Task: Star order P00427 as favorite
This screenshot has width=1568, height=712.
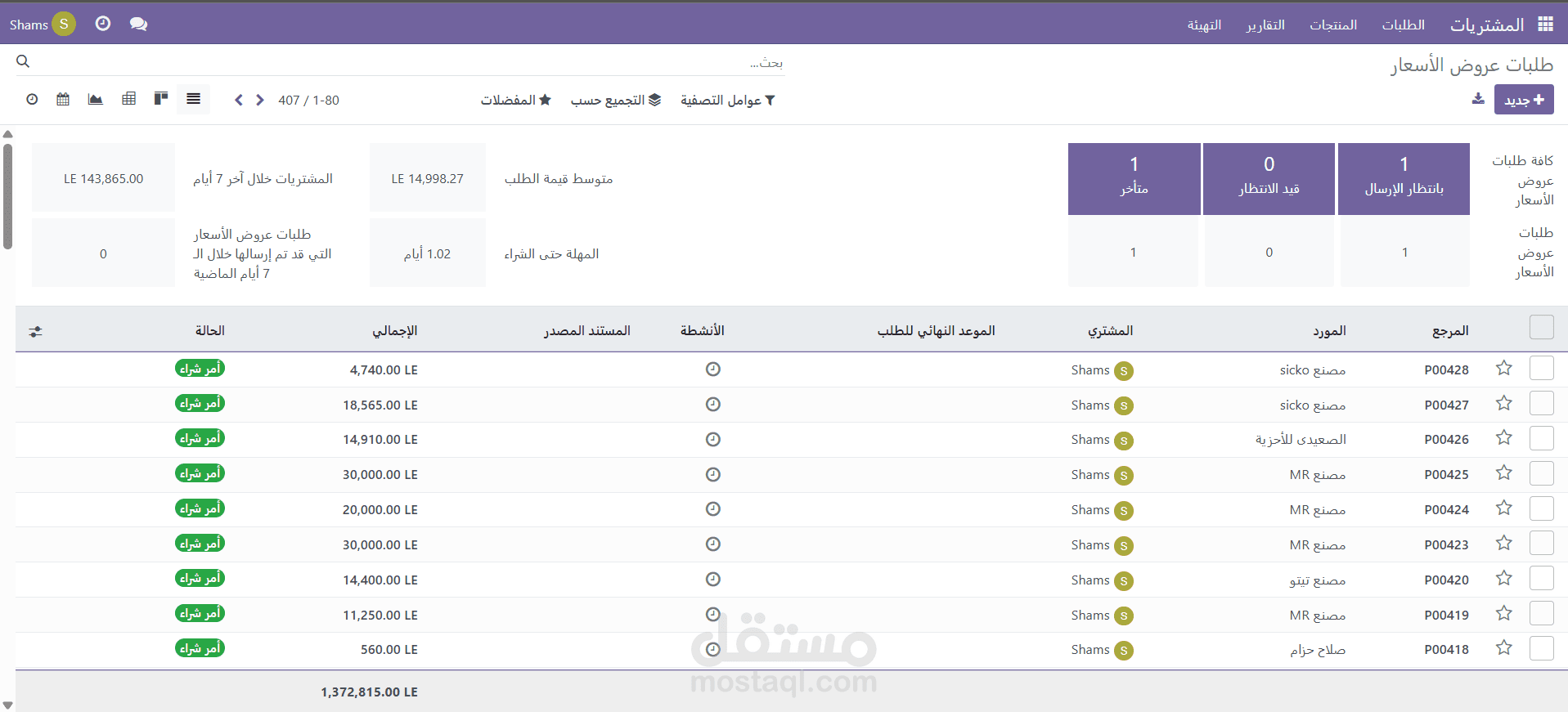Action: click(1503, 403)
